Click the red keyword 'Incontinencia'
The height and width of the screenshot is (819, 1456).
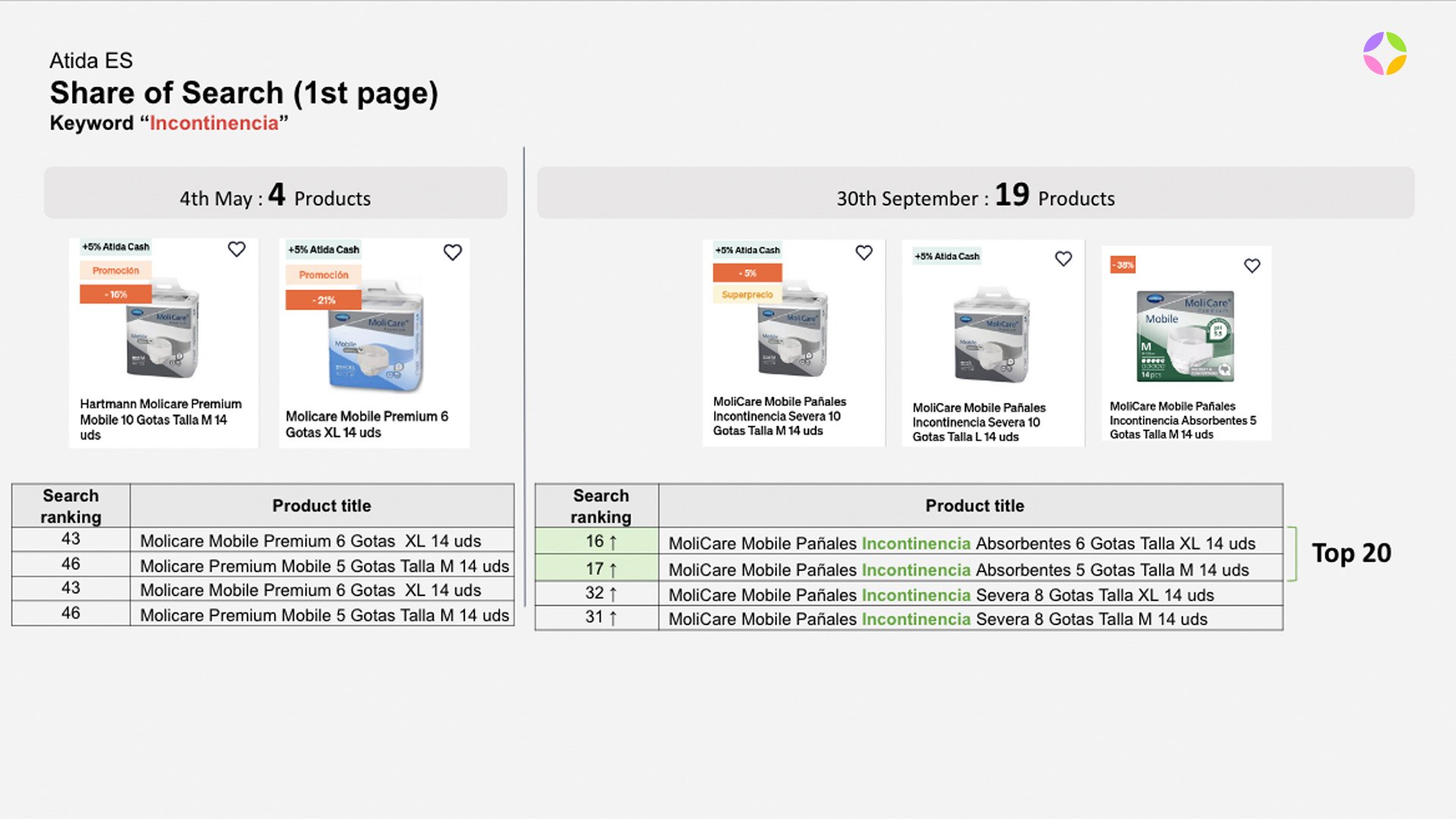pyautogui.click(x=214, y=123)
